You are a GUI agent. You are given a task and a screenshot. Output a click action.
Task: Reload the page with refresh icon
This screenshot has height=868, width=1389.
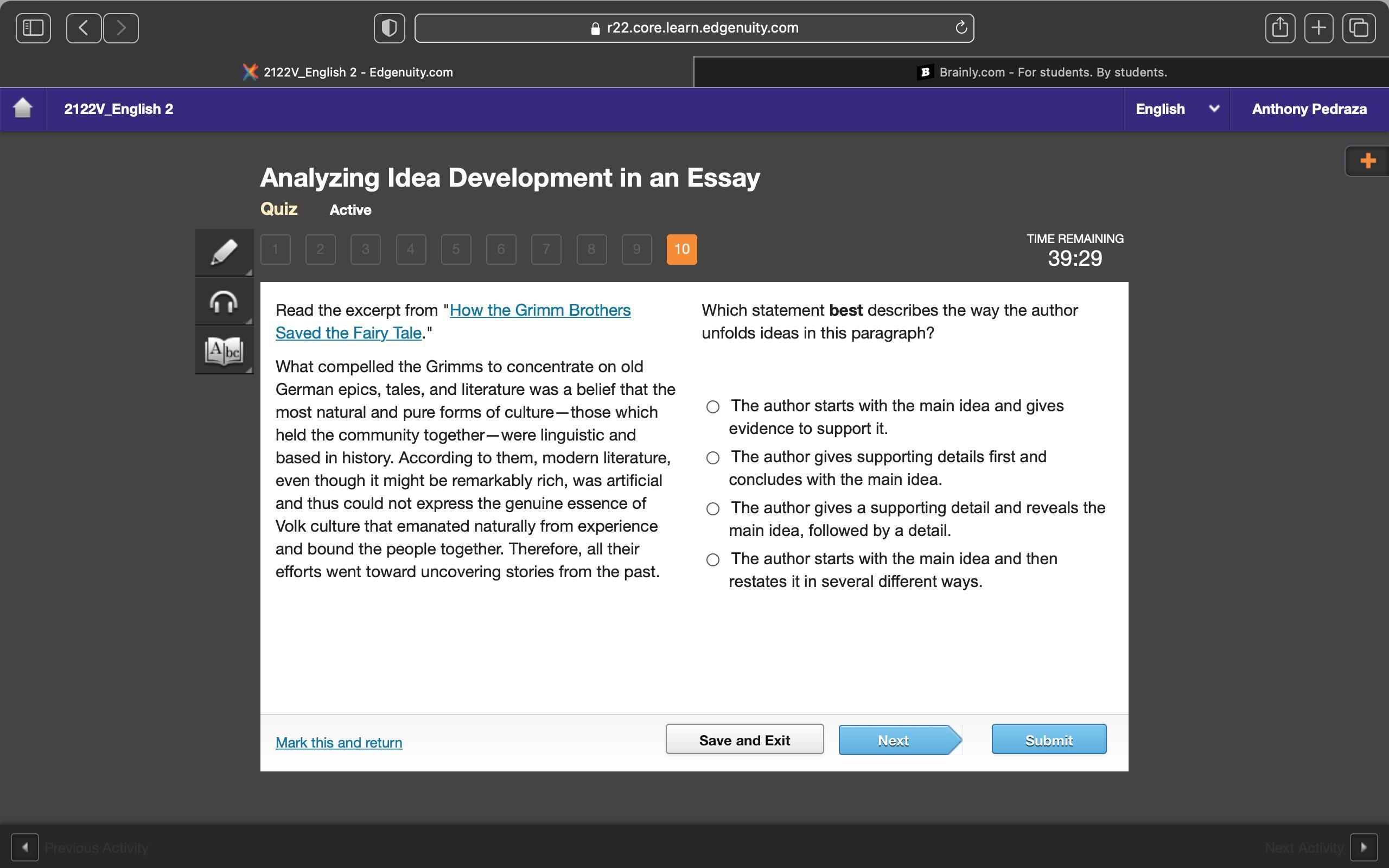(x=961, y=28)
